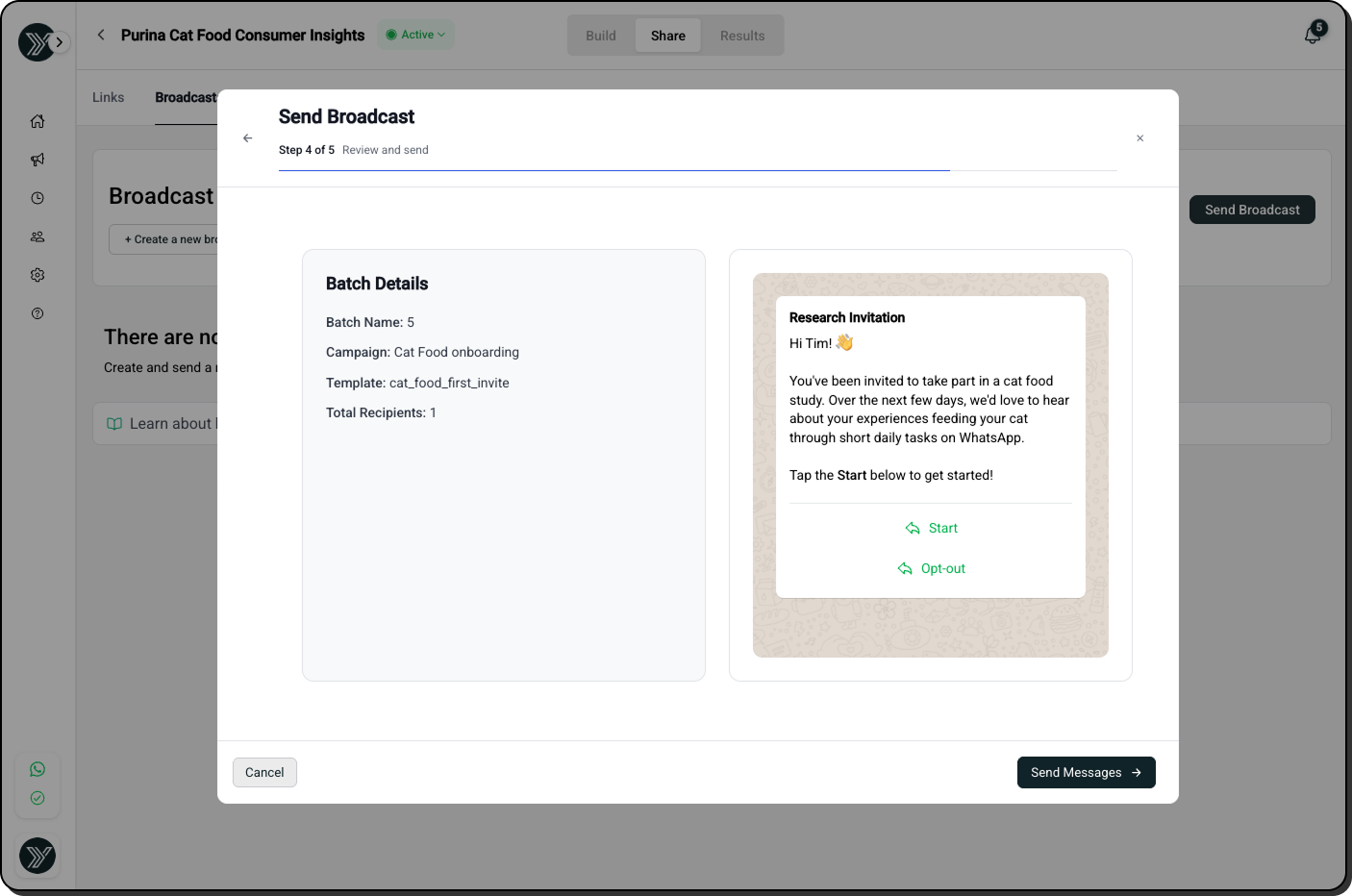This screenshot has width=1352, height=896.
Task: Open the notifications bell icon
Action: 1312,36
